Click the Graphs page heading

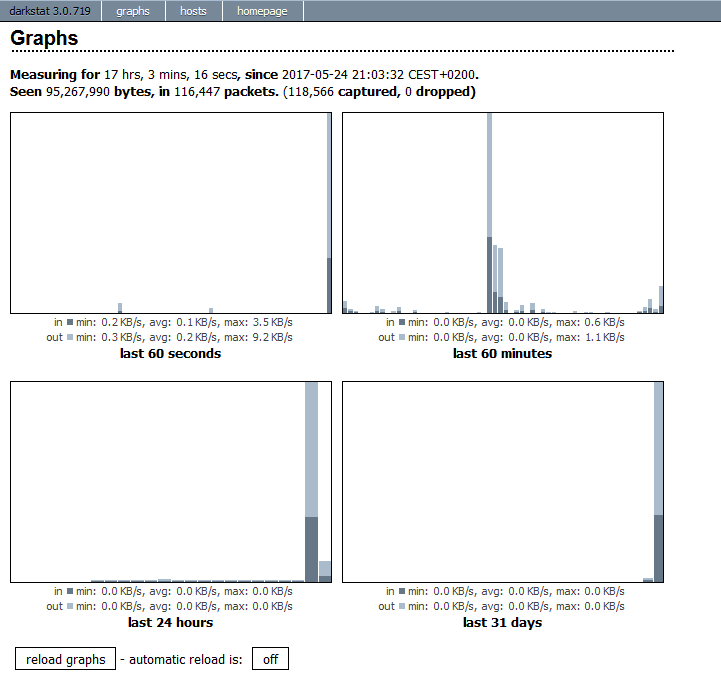click(44, 38)
